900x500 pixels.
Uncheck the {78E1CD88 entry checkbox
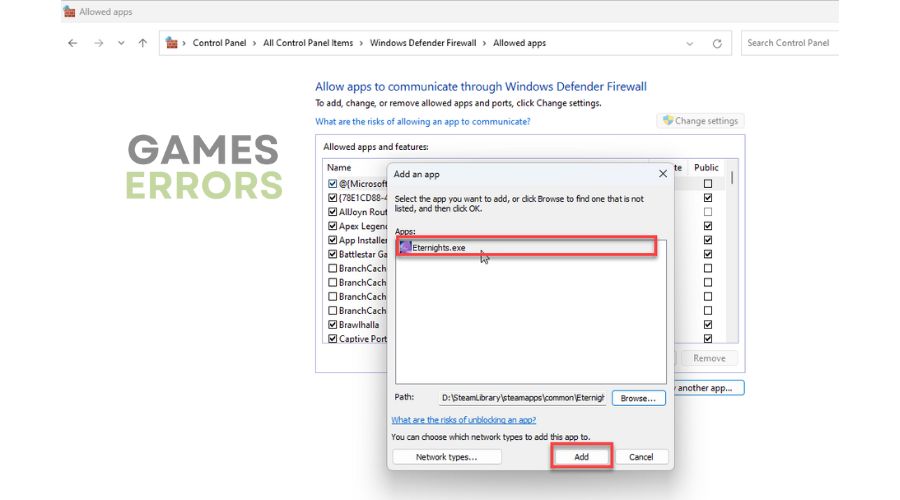tap(332, 197)
